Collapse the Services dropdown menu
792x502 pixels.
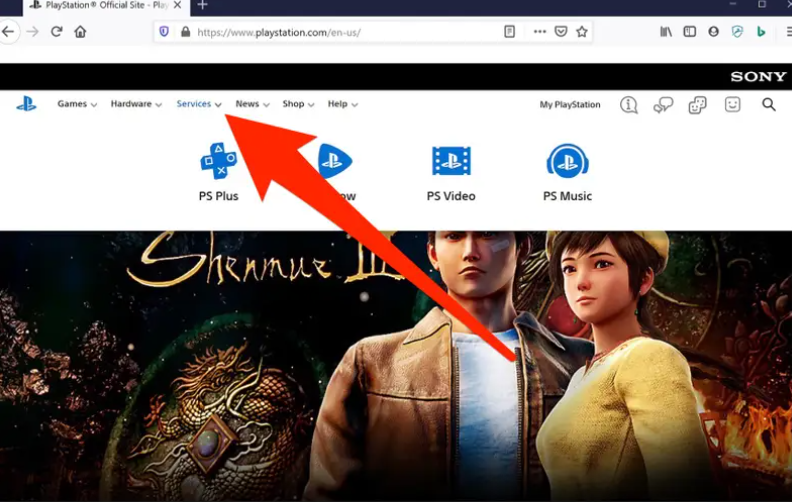click(199, 104)
